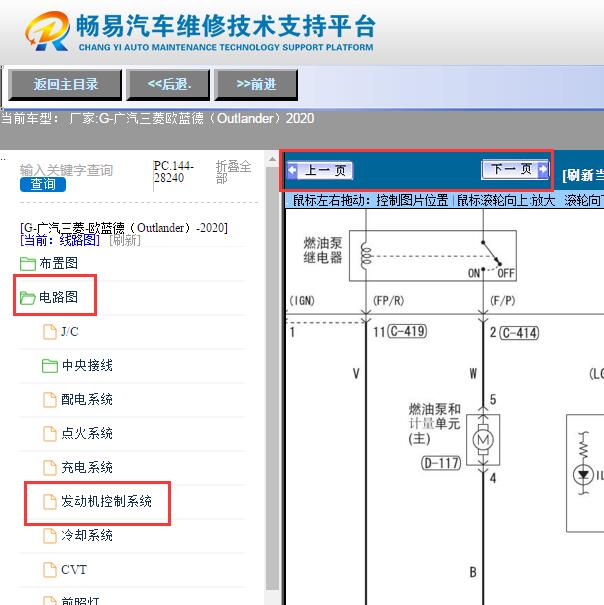Screen dimensions: 604x605
Task: Open the 前照灯 entry
Action: coord(80,600)
